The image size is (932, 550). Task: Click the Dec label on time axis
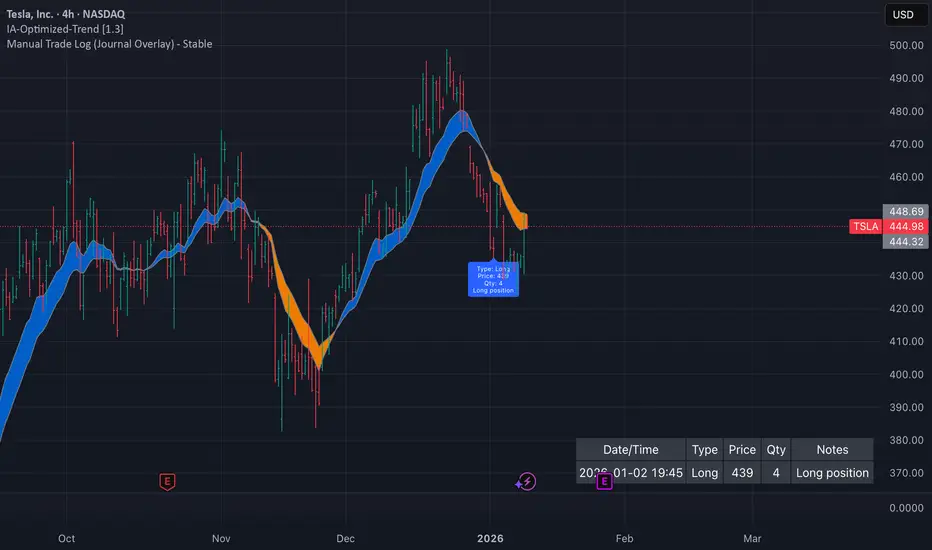click(345, 538)
